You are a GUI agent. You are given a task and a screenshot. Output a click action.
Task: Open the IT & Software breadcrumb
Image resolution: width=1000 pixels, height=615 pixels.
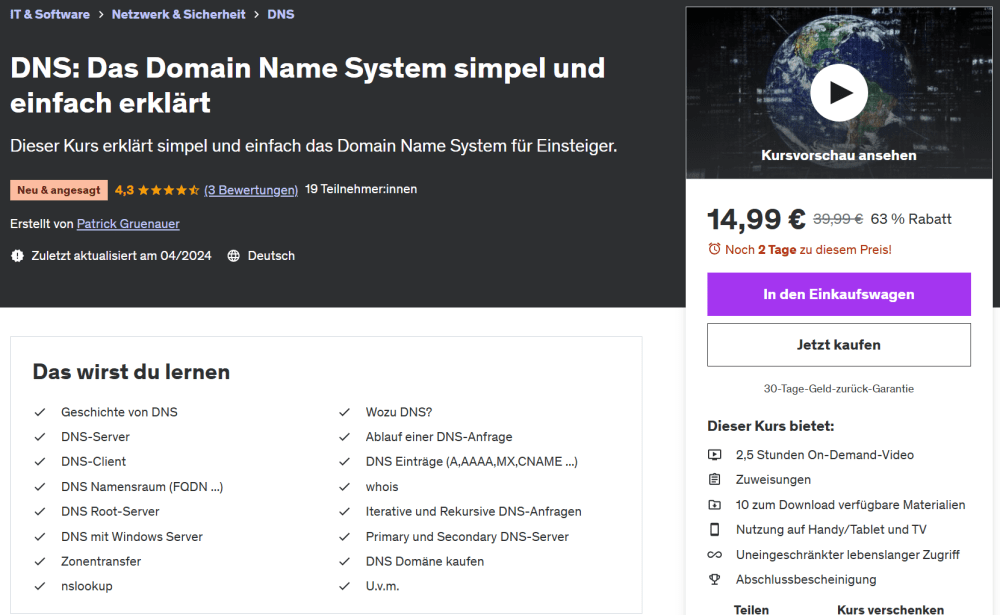tap(50, 15)
